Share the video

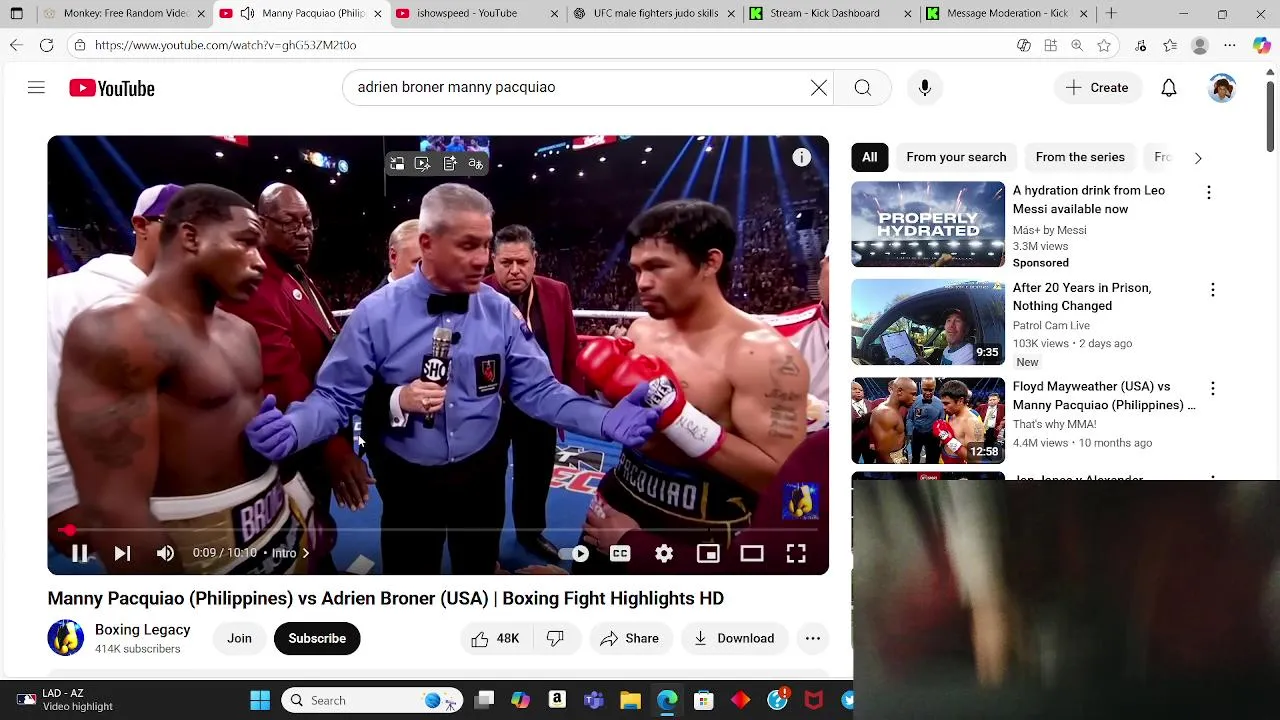629,638
